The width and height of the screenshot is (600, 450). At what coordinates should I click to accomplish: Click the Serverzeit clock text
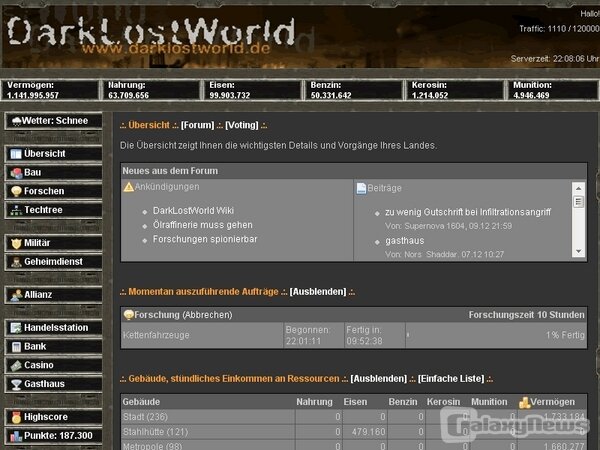click(x=555, y=59)
